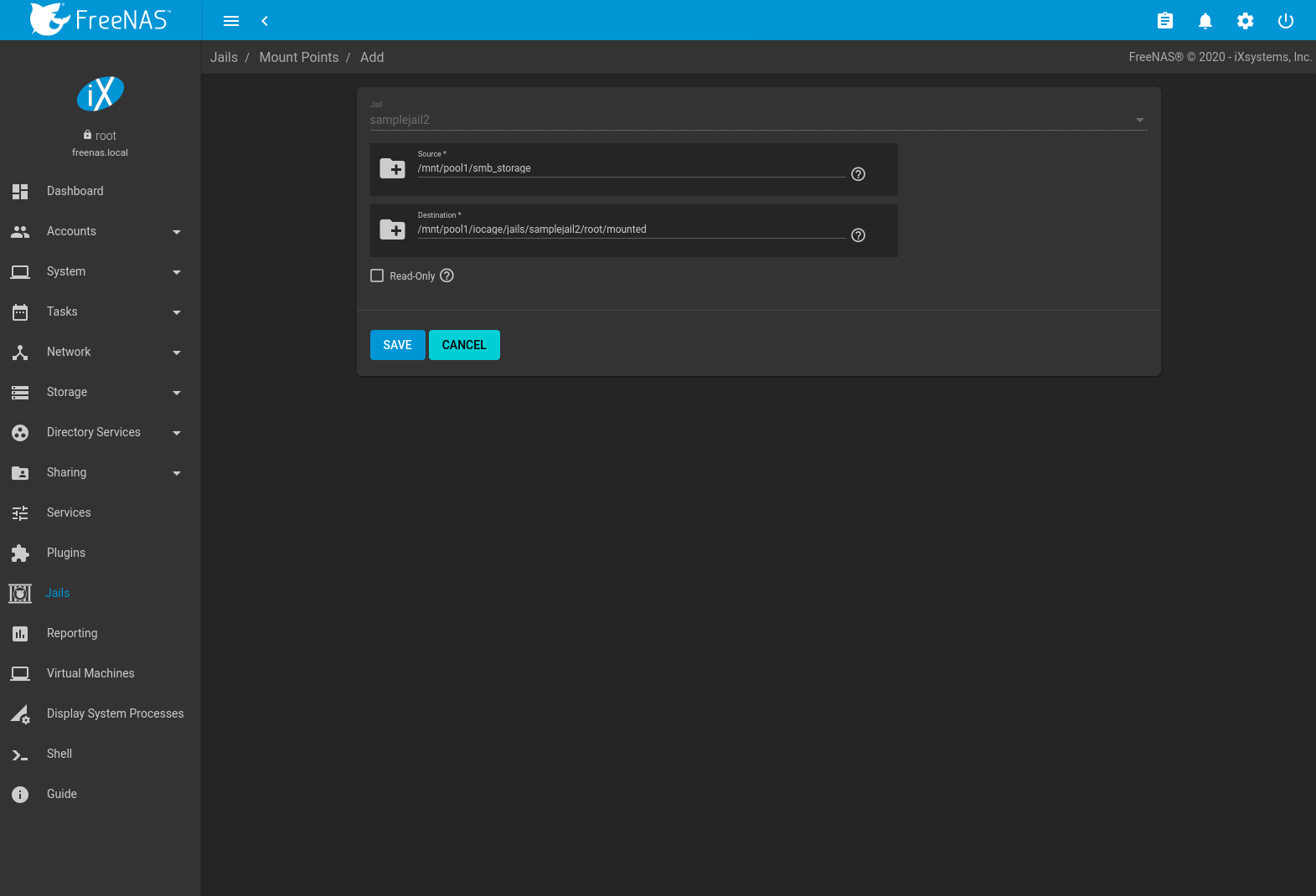Open the alerts bell icon
This screenshot has height=896, width=1316.
(x=1205, y=21)
